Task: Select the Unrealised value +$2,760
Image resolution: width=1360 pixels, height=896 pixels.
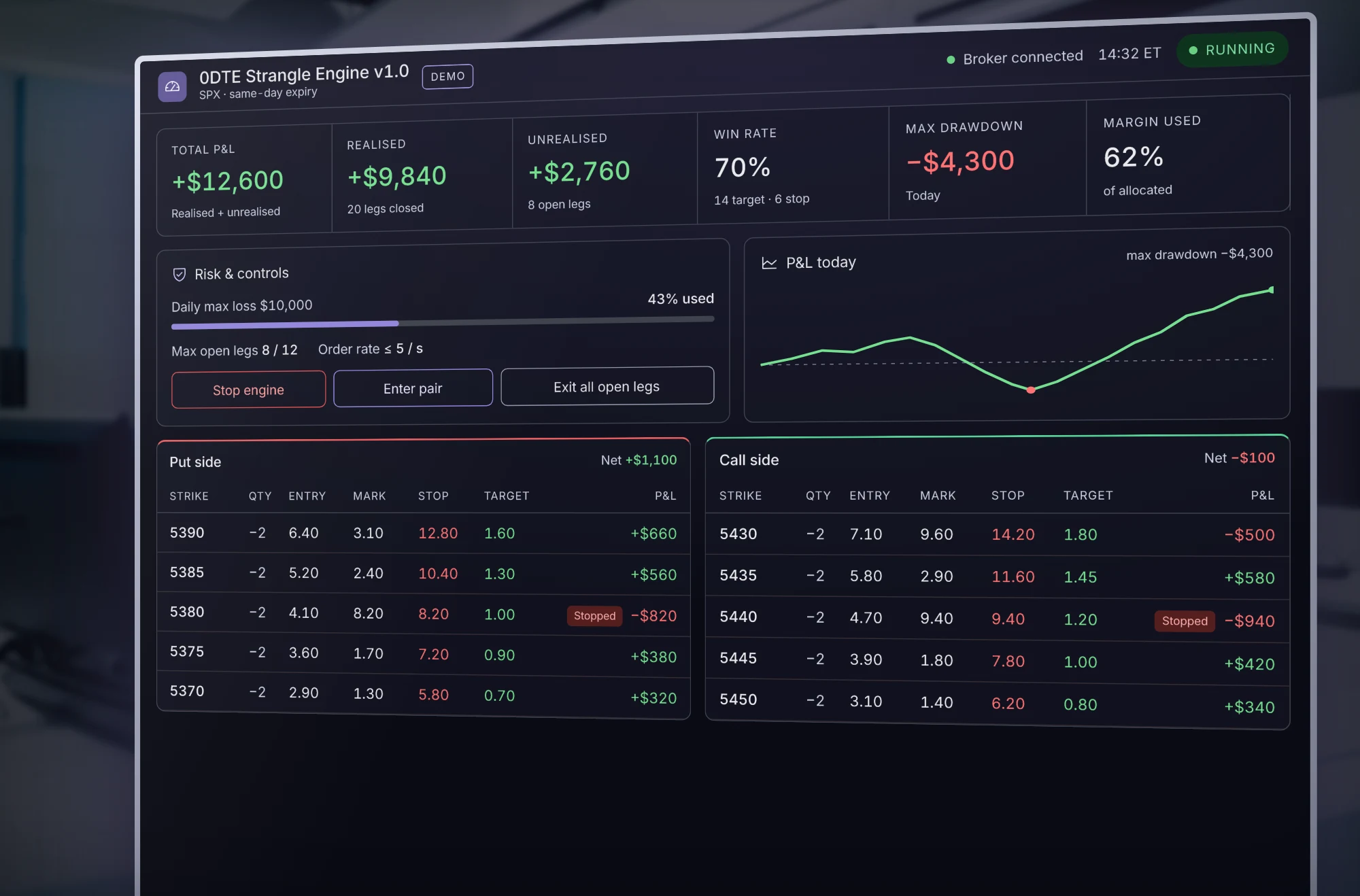Action: tap(579, 171)
